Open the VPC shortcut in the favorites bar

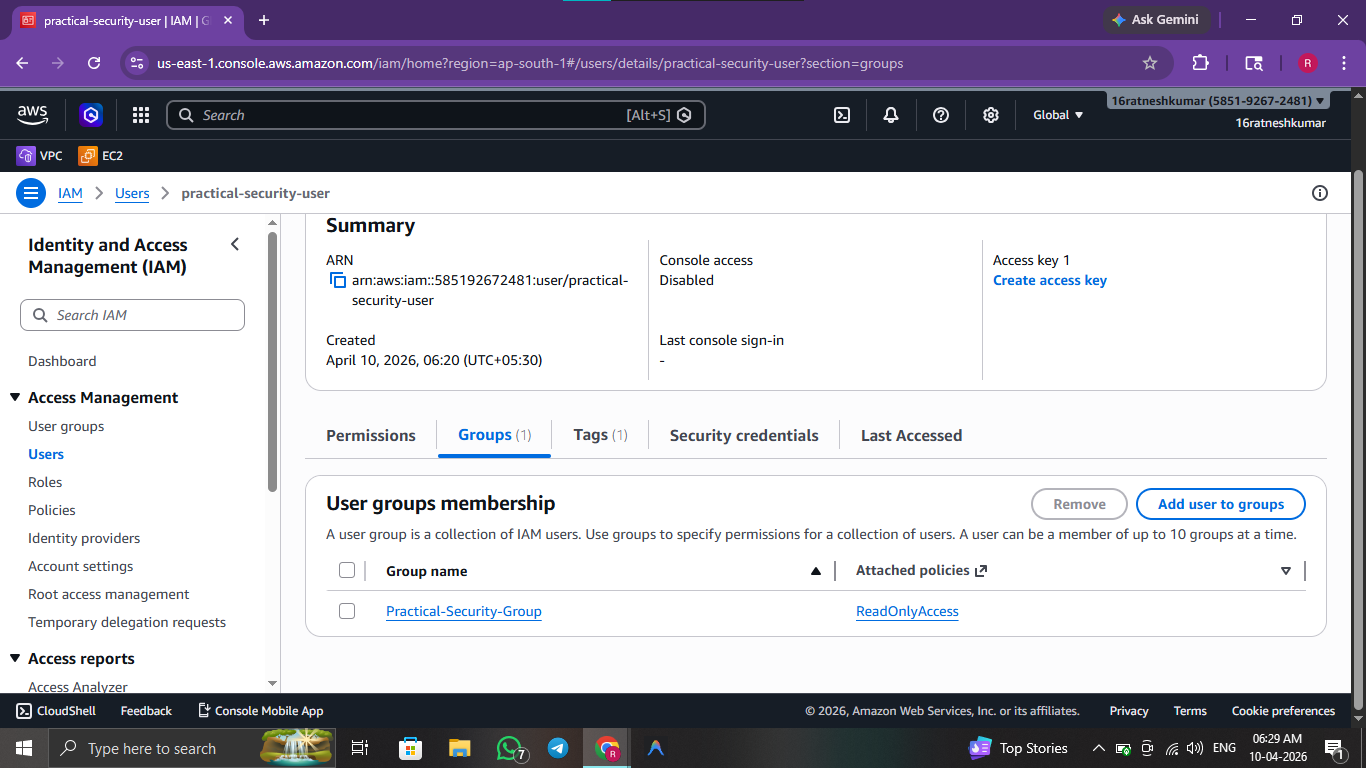40,156
